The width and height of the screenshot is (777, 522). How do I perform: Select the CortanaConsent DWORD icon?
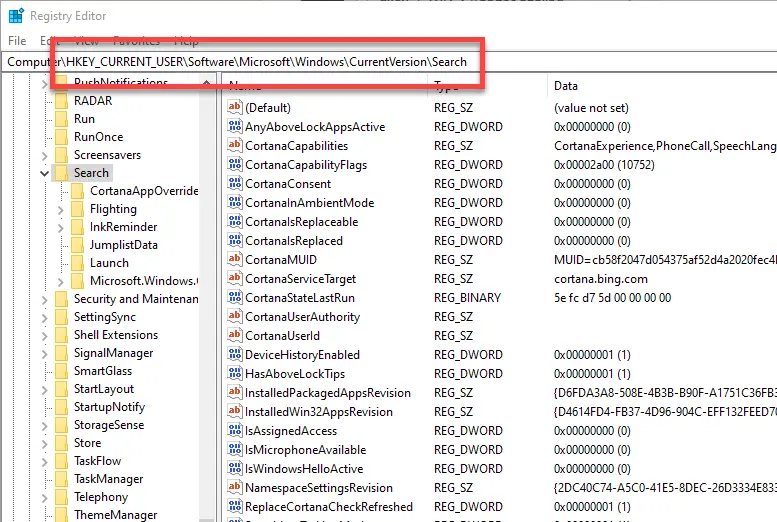(x=234, y=183)
